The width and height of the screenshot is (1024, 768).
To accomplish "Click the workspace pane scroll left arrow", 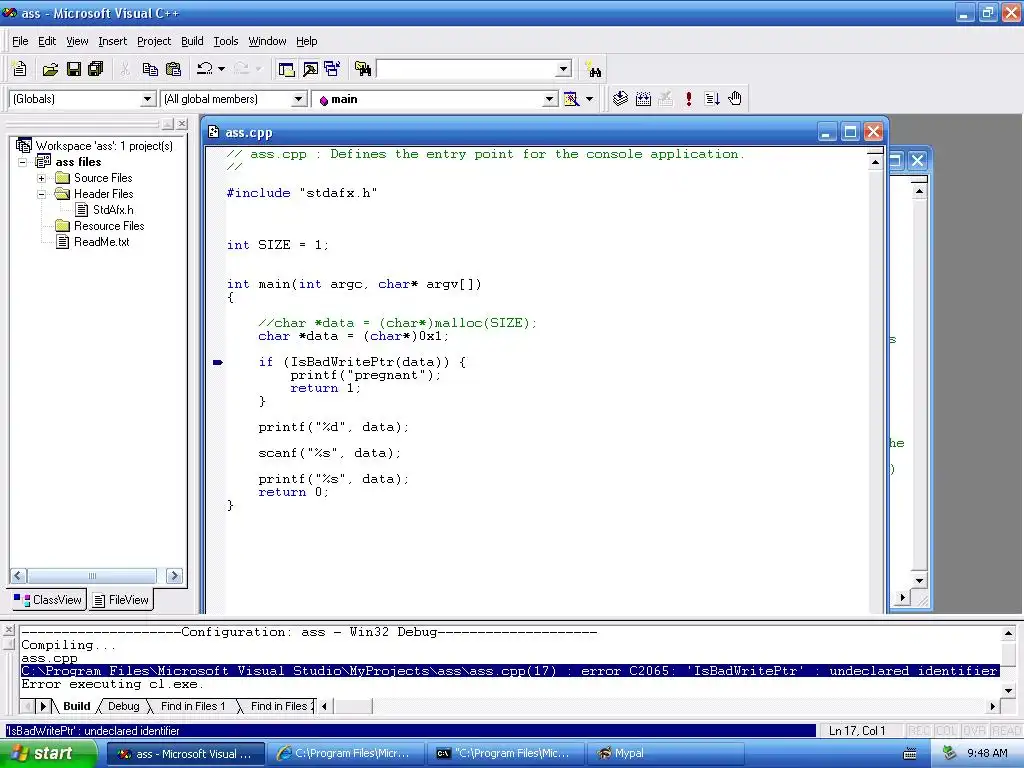I will coord(18,576).
